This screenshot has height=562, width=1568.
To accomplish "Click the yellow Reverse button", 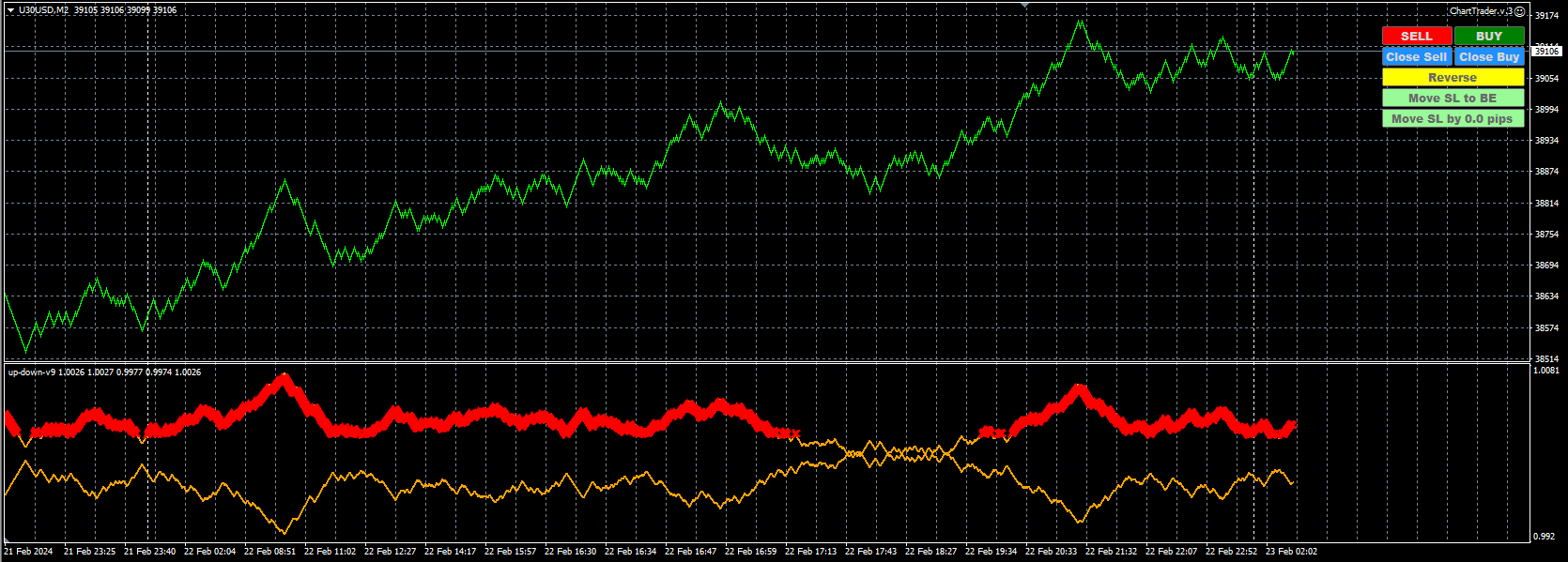I will click(x=1453, y=77).
